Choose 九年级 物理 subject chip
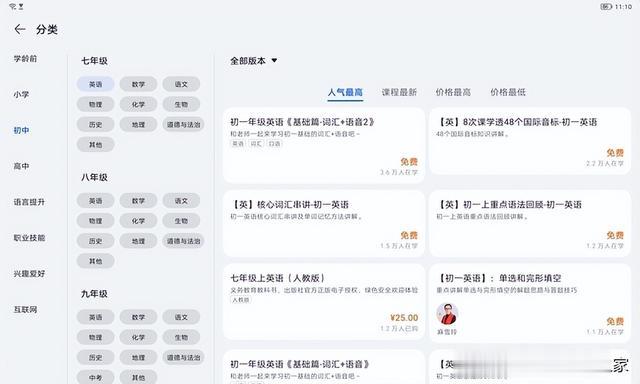Screen dimensions: 640x384 tap(96, 337)
